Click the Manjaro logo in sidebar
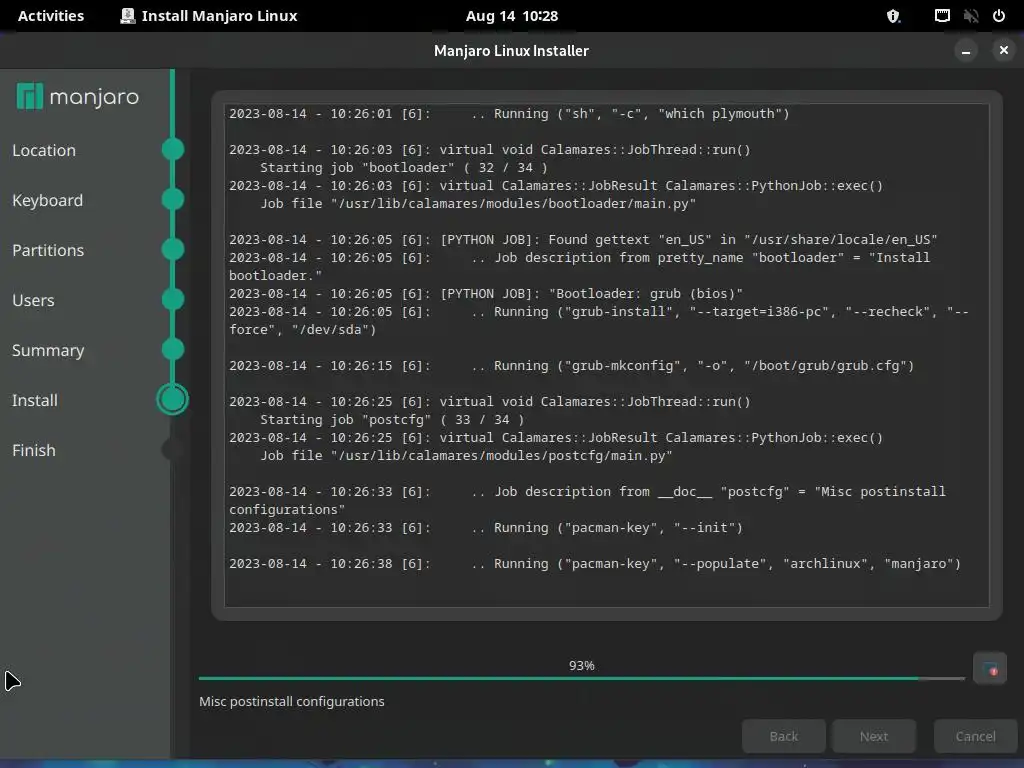 [x=77, y=97]
